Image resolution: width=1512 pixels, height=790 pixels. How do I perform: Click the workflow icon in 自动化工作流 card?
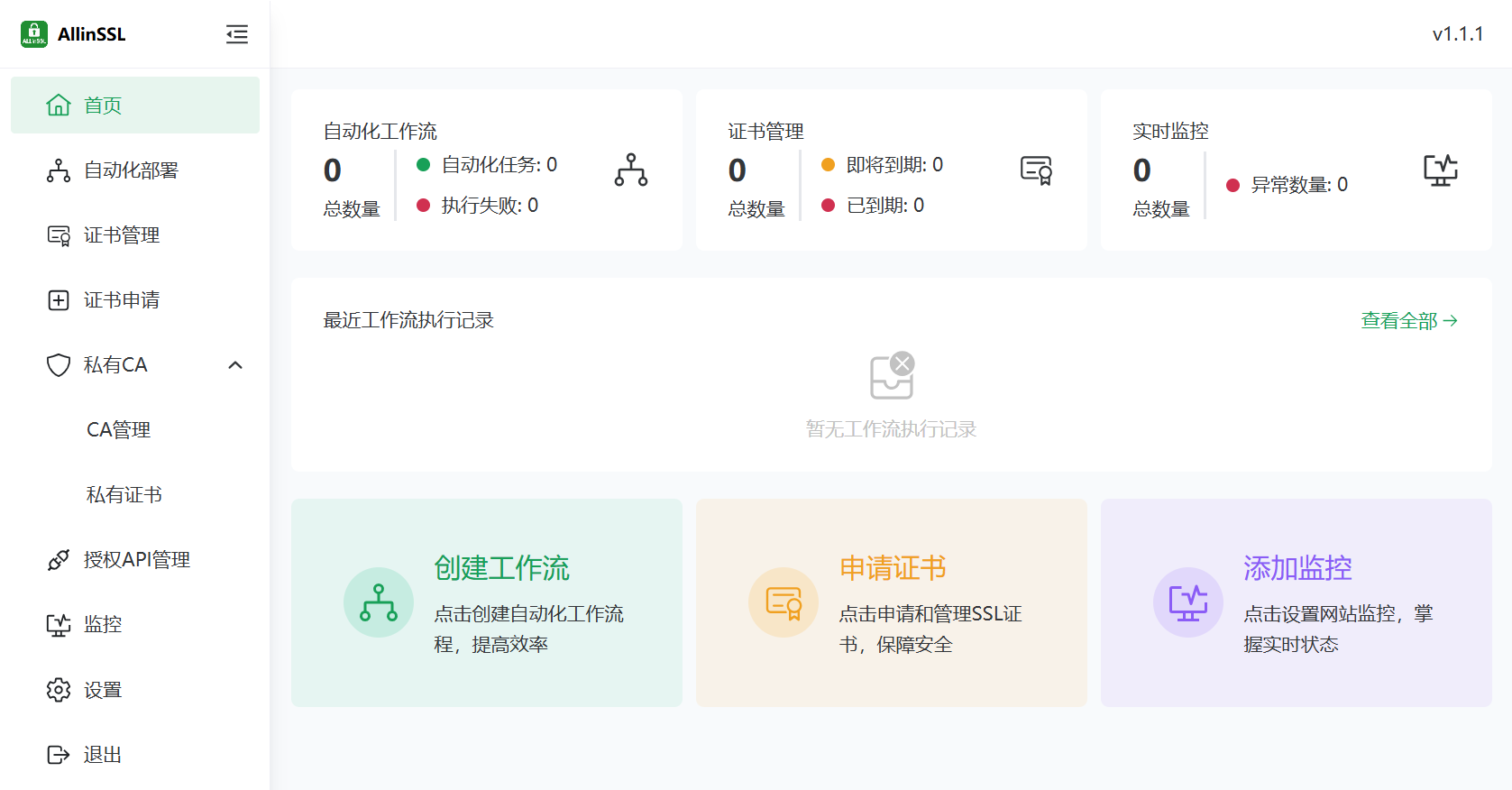point(631,170)
